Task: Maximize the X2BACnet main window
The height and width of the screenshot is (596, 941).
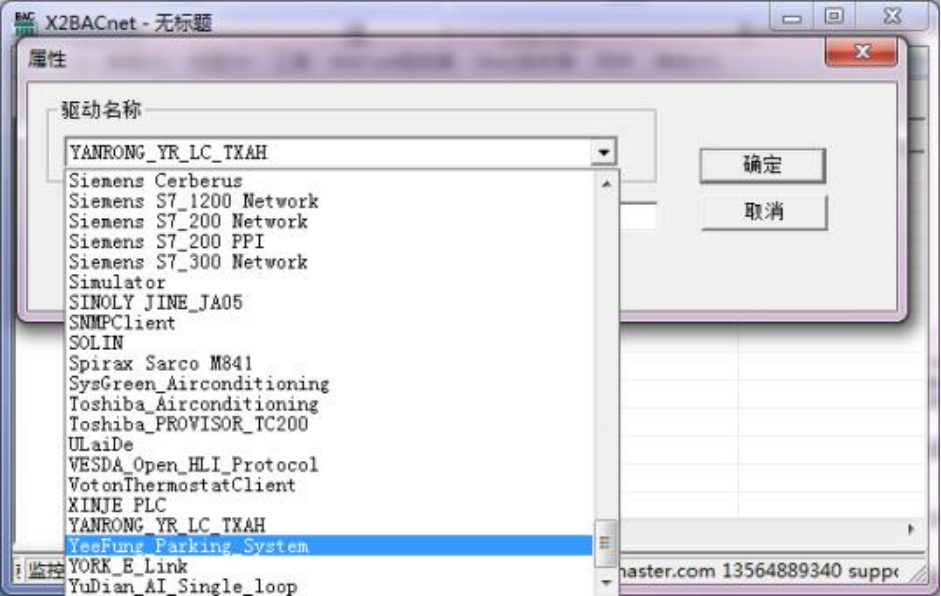Action: pyautogui.click(x=834, y=17)
